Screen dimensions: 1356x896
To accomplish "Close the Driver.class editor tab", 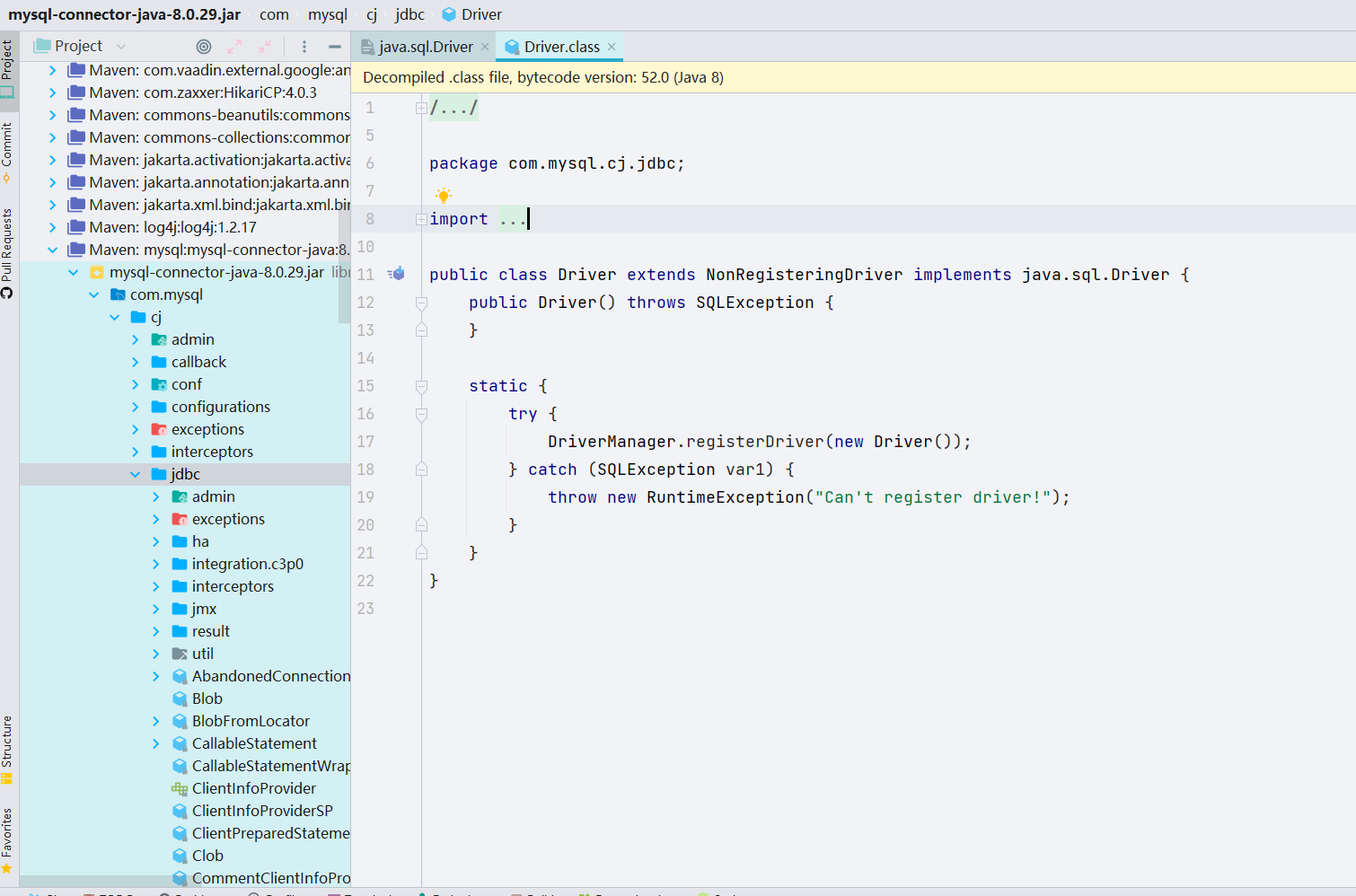I will (x=612, y=47).
